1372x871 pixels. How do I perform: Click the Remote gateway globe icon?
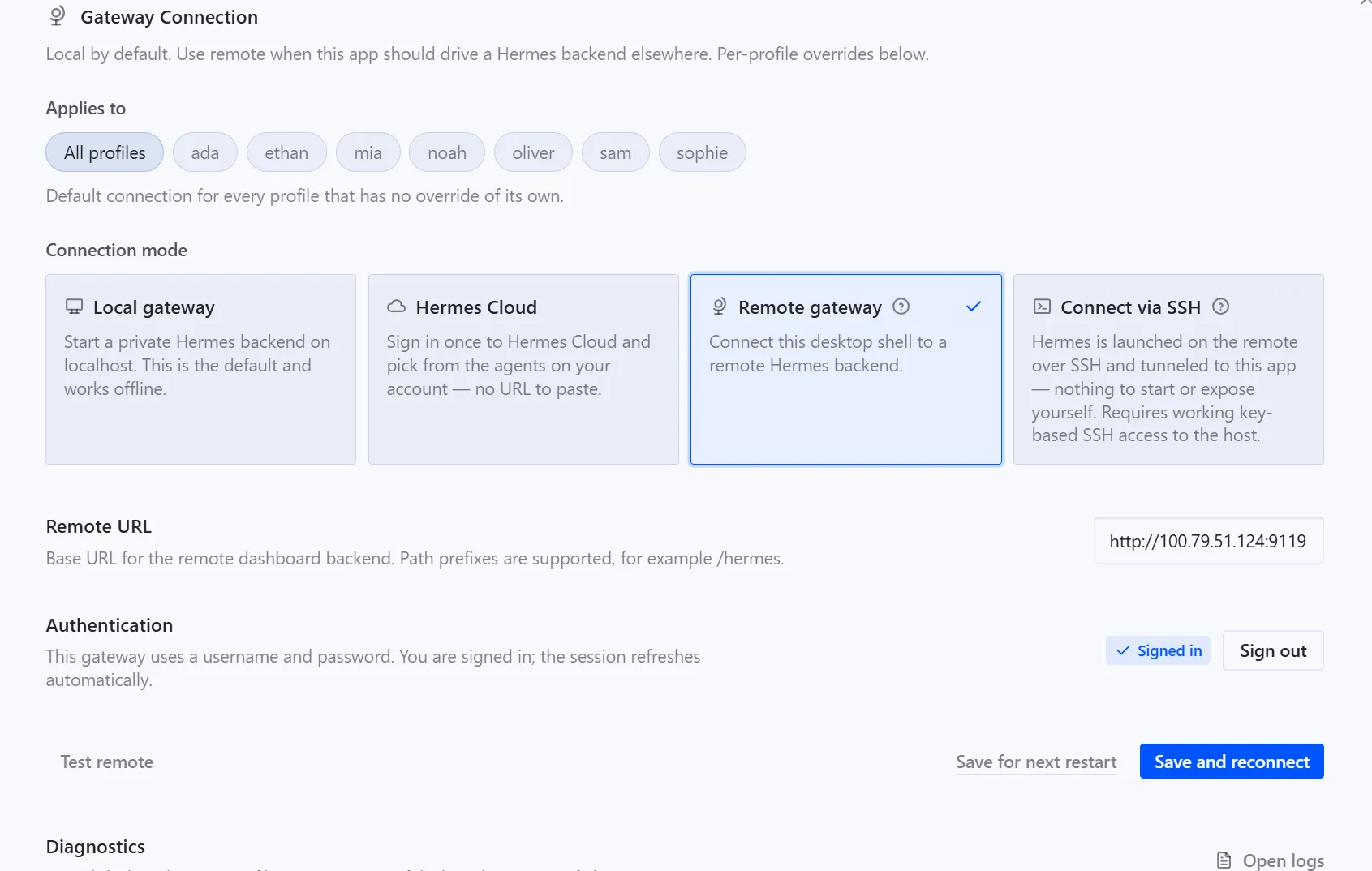[x=719, y=307]
